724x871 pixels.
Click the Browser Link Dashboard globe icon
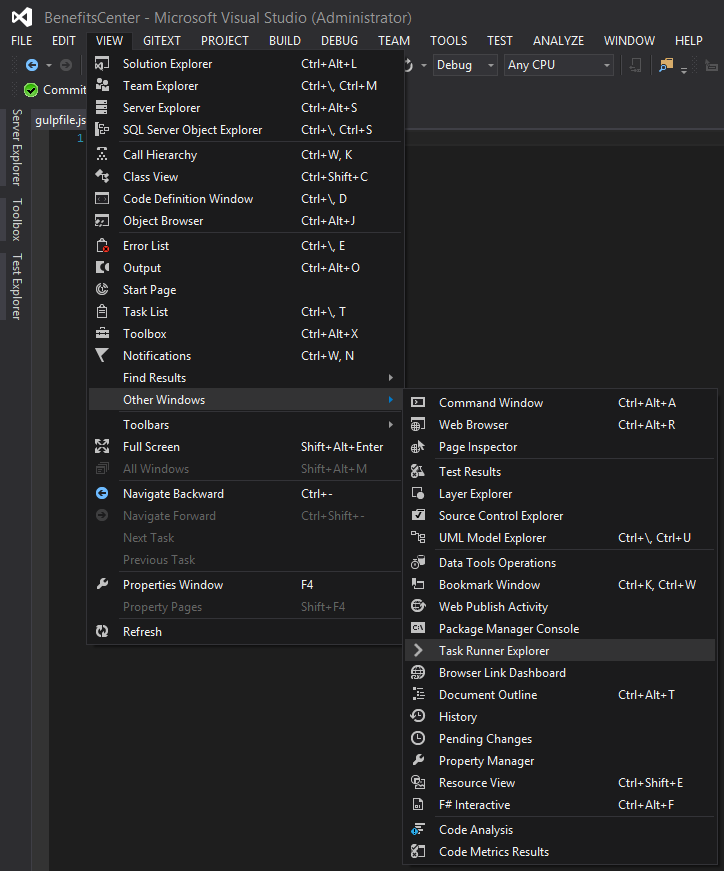point(418,672)
